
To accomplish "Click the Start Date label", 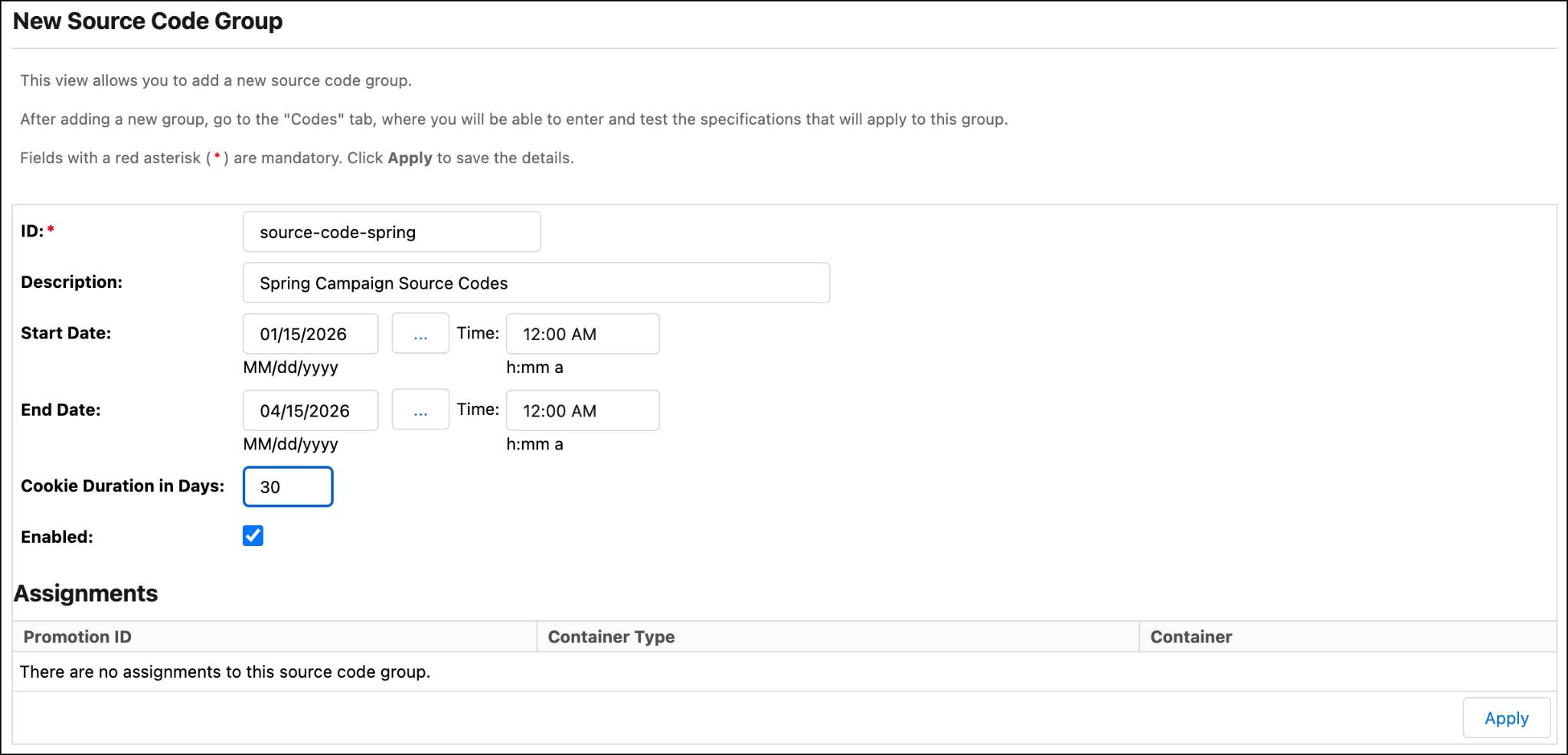I will point(66,333).
